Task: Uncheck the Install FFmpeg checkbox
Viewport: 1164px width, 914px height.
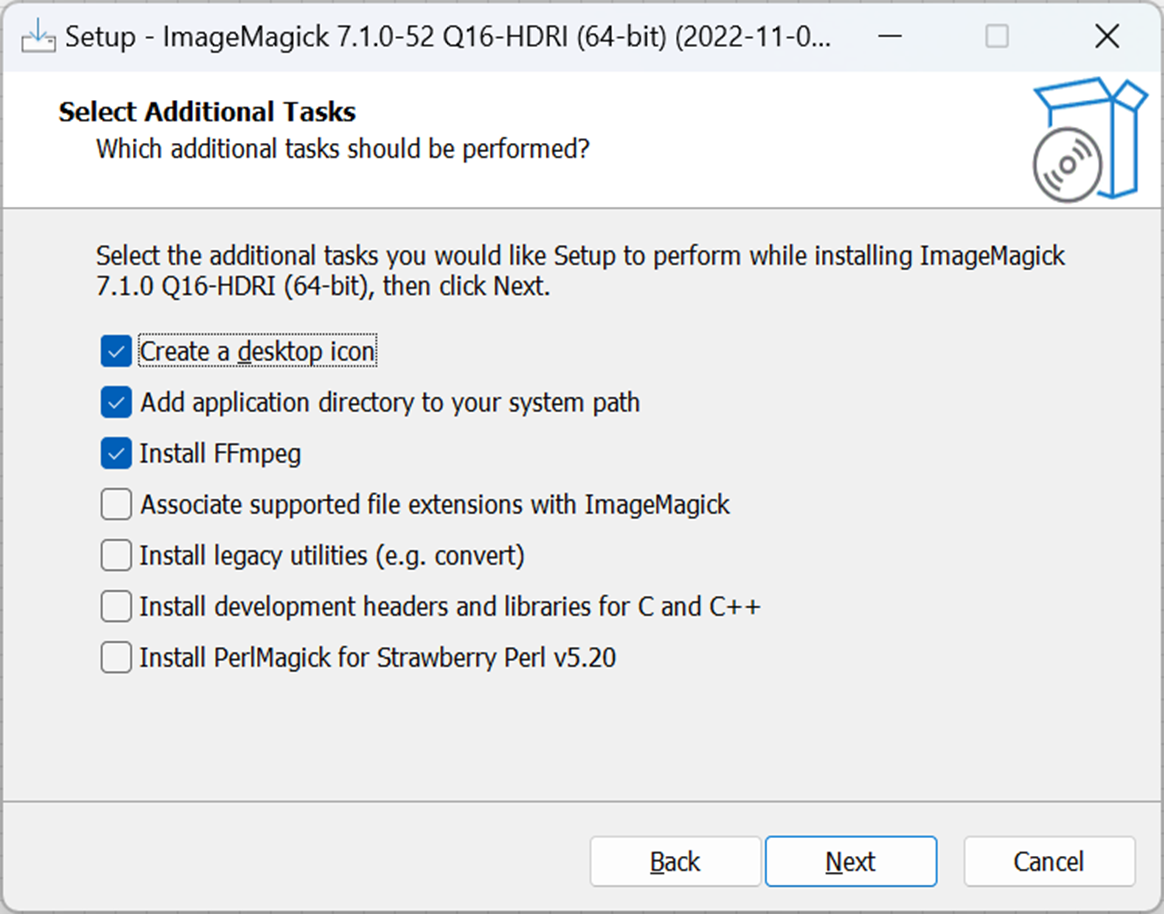Action: point(116,454)
